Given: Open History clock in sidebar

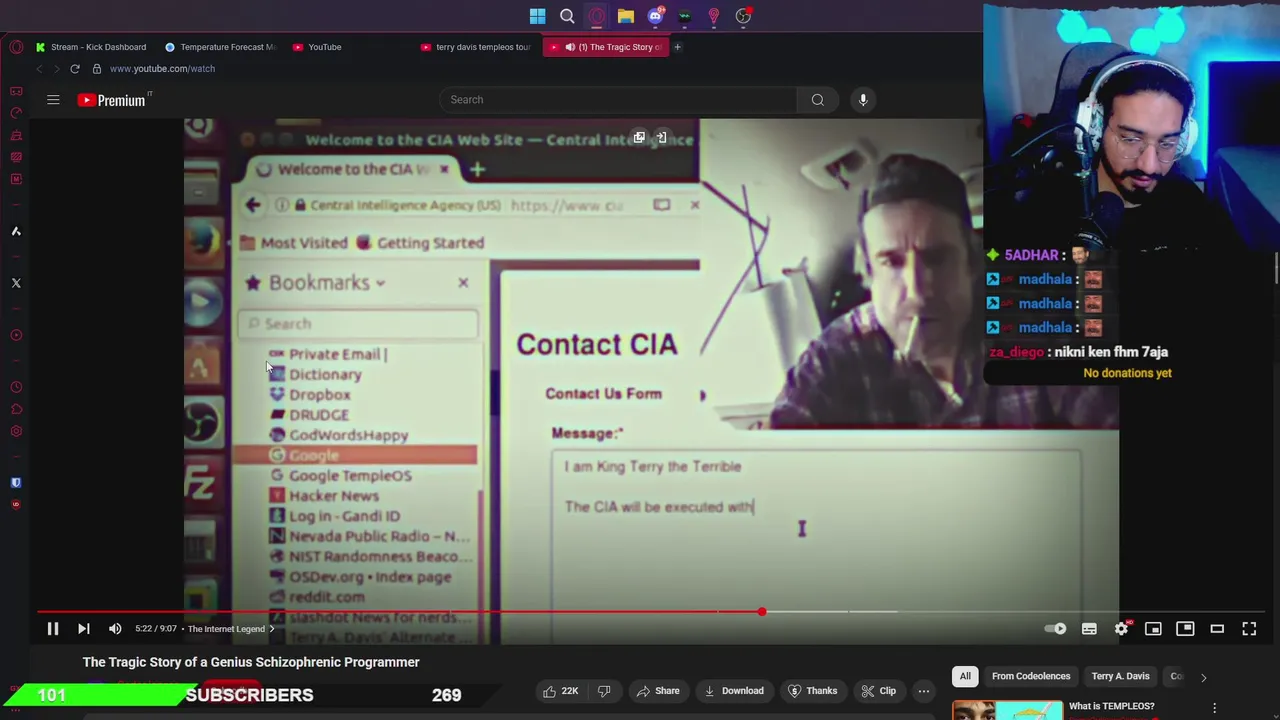Looking at the screenshot, I should [16, 387].
